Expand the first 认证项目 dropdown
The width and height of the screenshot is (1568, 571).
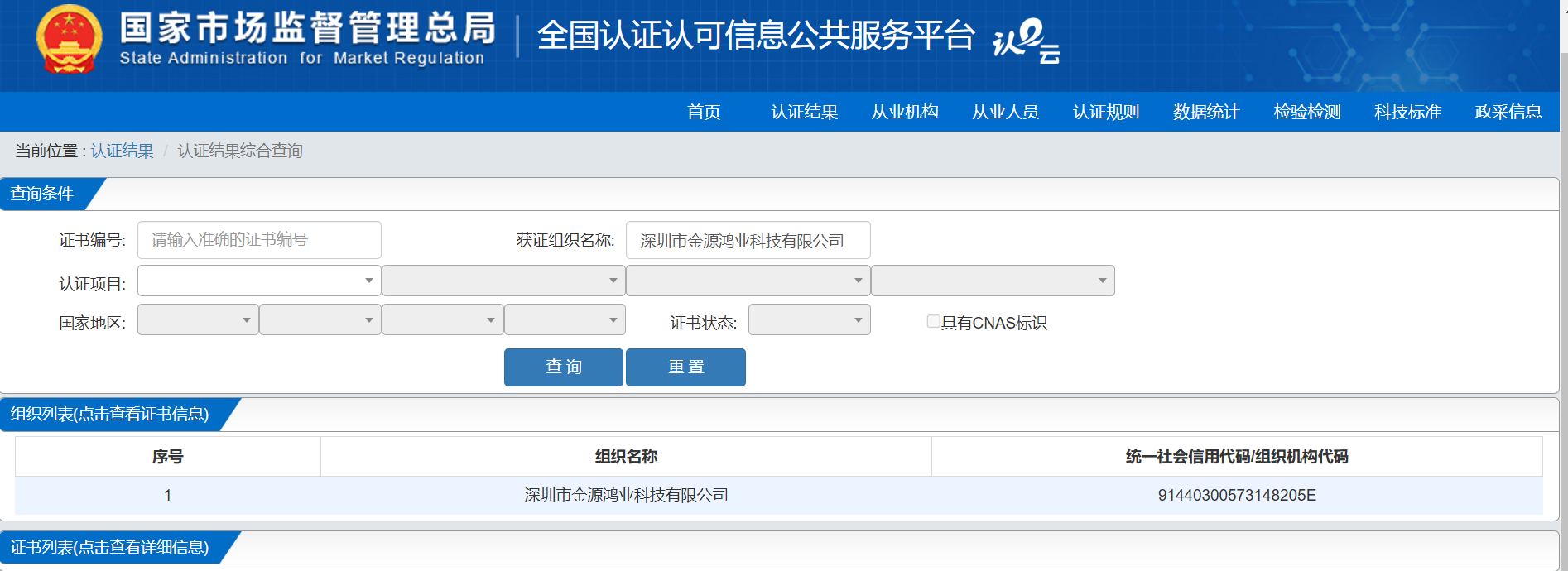[x=259, y=281]
